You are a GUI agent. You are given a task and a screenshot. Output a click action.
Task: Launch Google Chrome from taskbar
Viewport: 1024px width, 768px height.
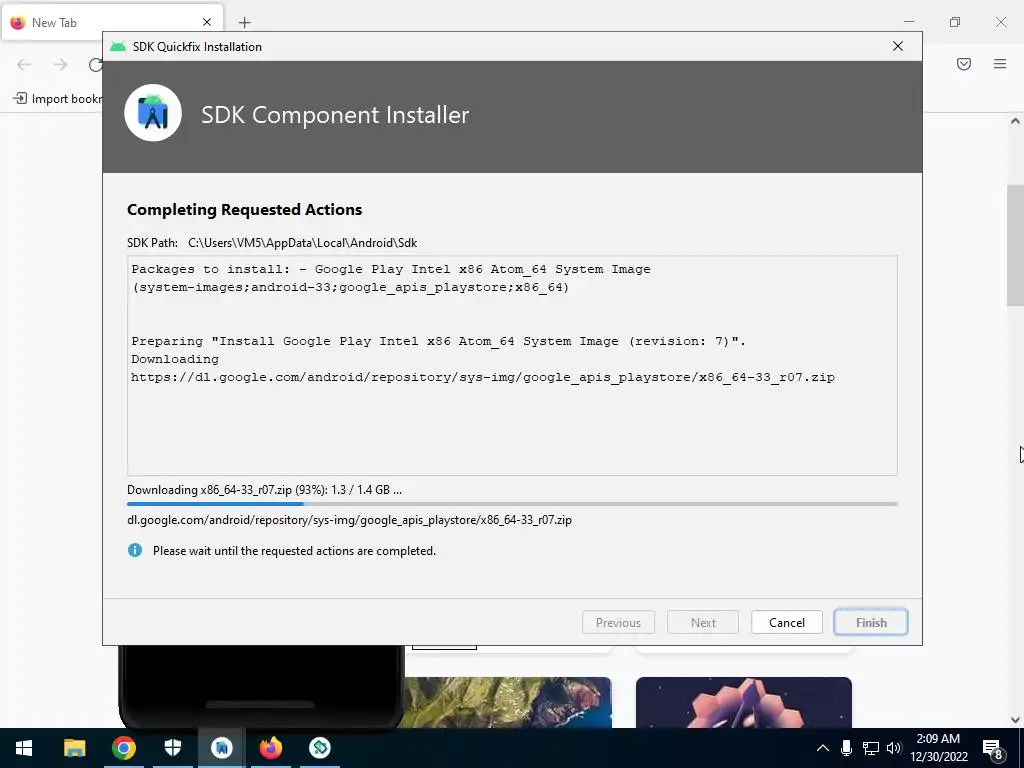[x=123, y=748]
